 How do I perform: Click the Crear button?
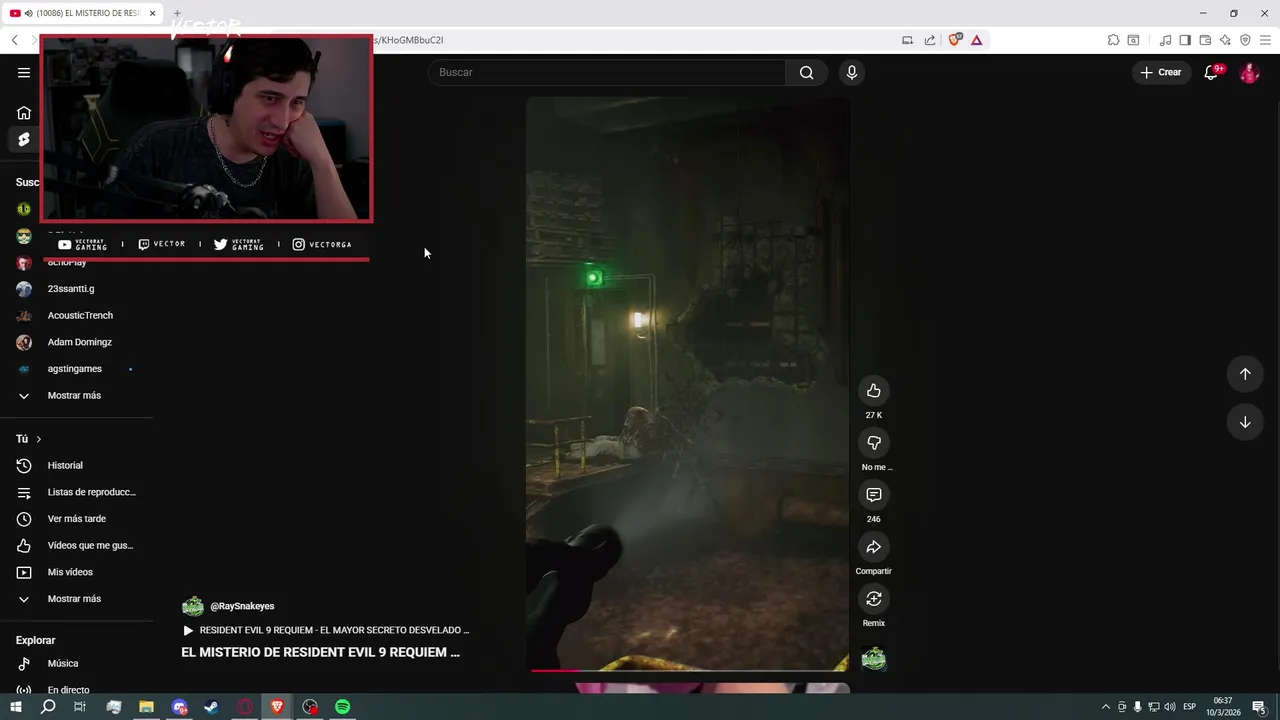(1161, 72)
